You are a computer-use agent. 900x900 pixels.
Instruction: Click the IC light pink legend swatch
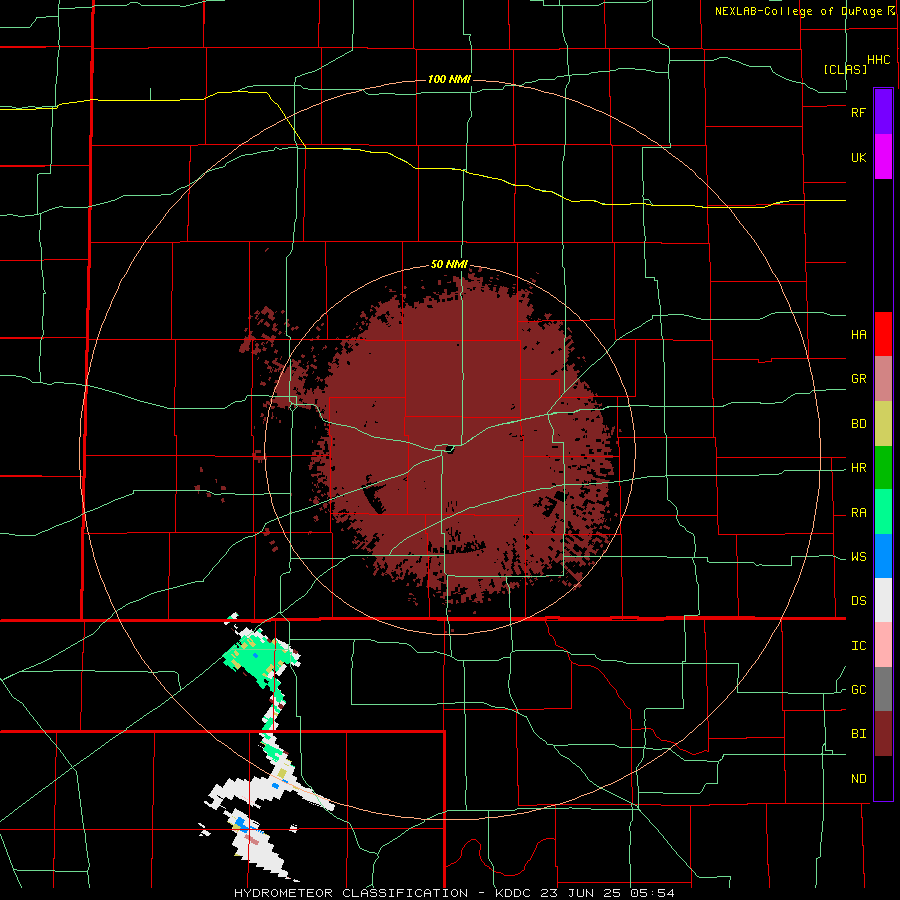(883, 645)
